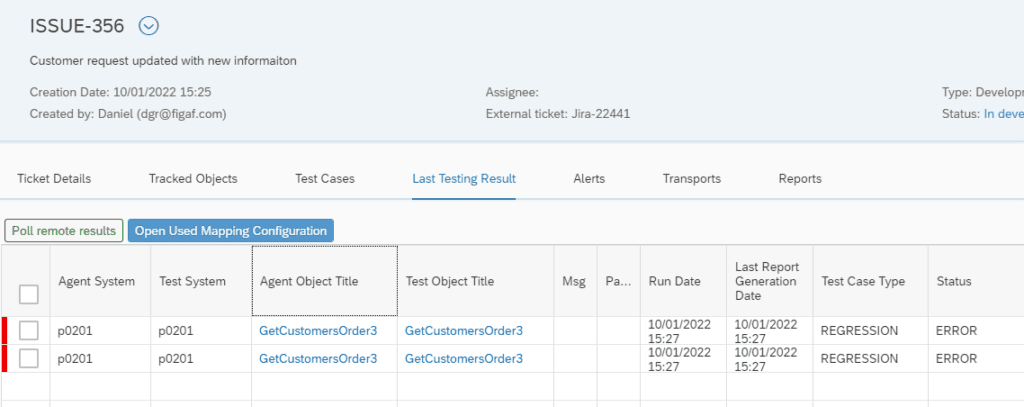Click the Test System column header
The image size is (1024, 407).
pos(201,282)
